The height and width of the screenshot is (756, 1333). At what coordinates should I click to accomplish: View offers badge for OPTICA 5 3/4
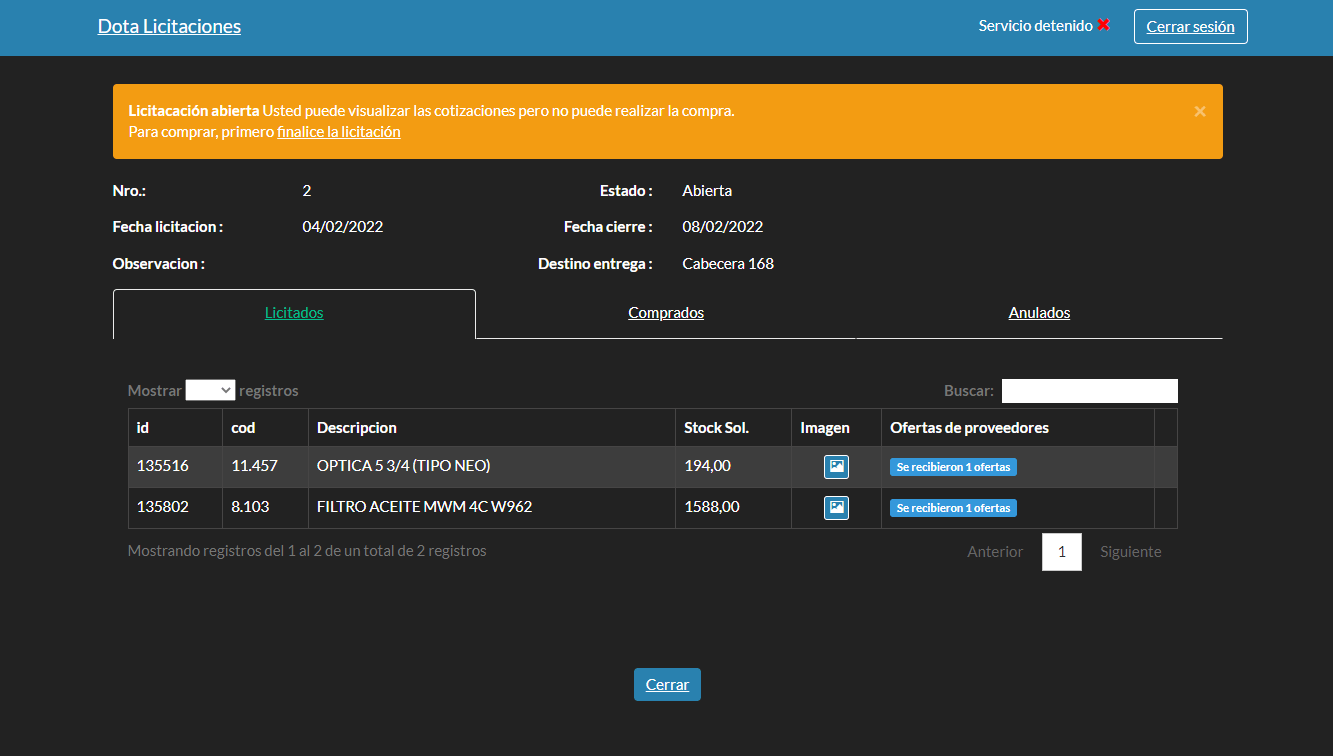click(953, 467)
